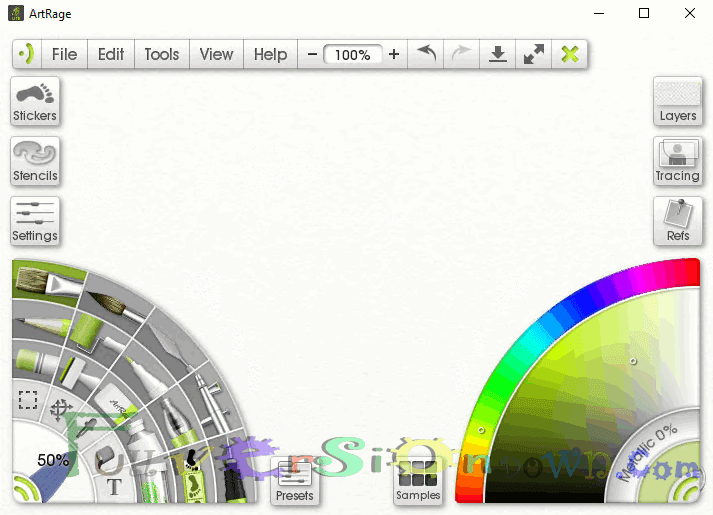Click the Undo arrow
Viewport: 713px width, 515px height.
pyautogui.click(x=426, y=54)
